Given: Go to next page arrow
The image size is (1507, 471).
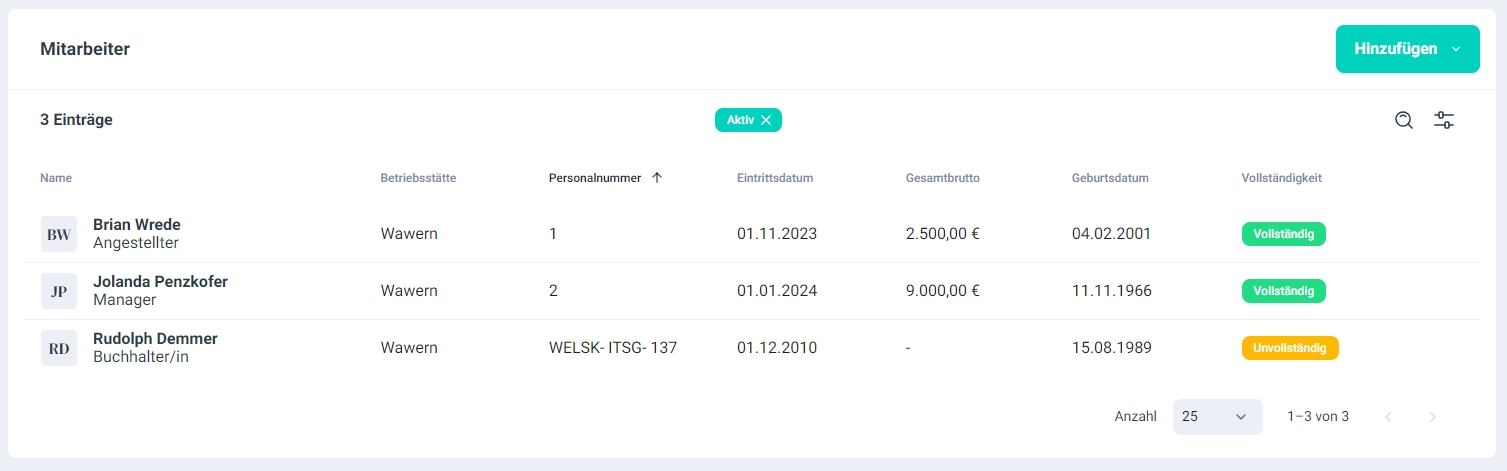Looking at the screenshot, I should 1433,417.
